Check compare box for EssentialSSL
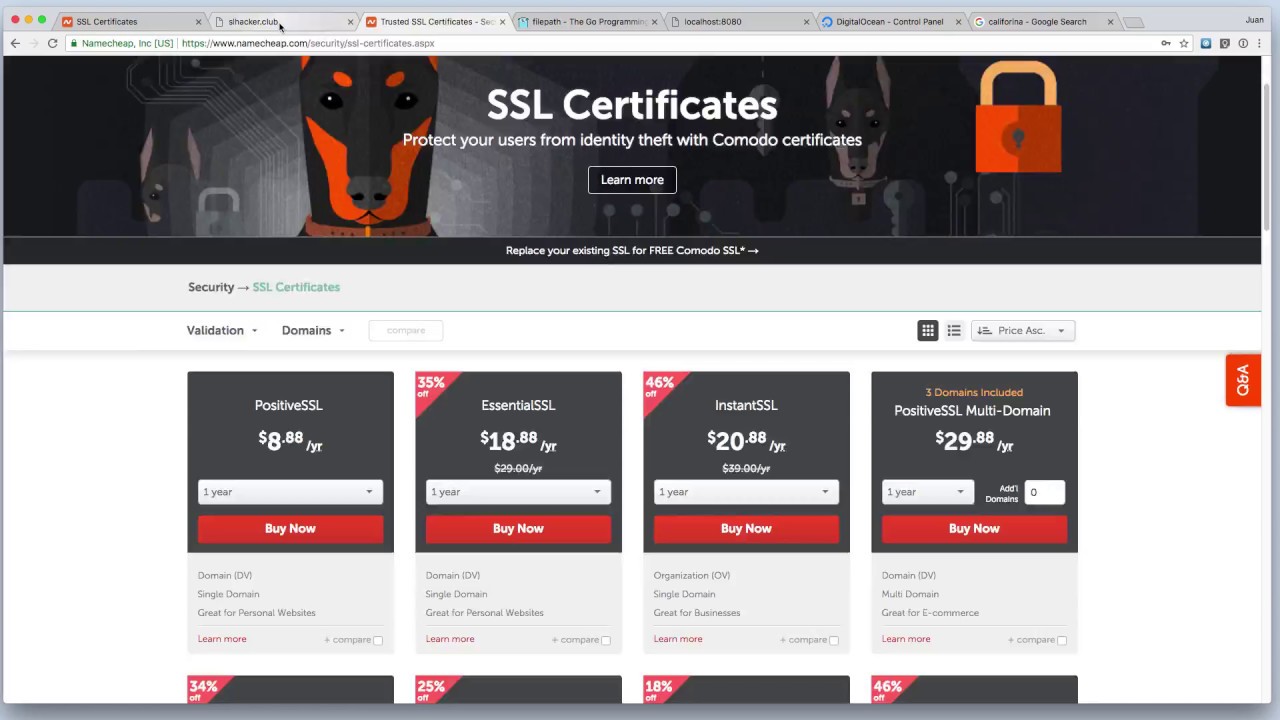The width and height of the screenshot is (1280, 720). [x=606, y=640]
